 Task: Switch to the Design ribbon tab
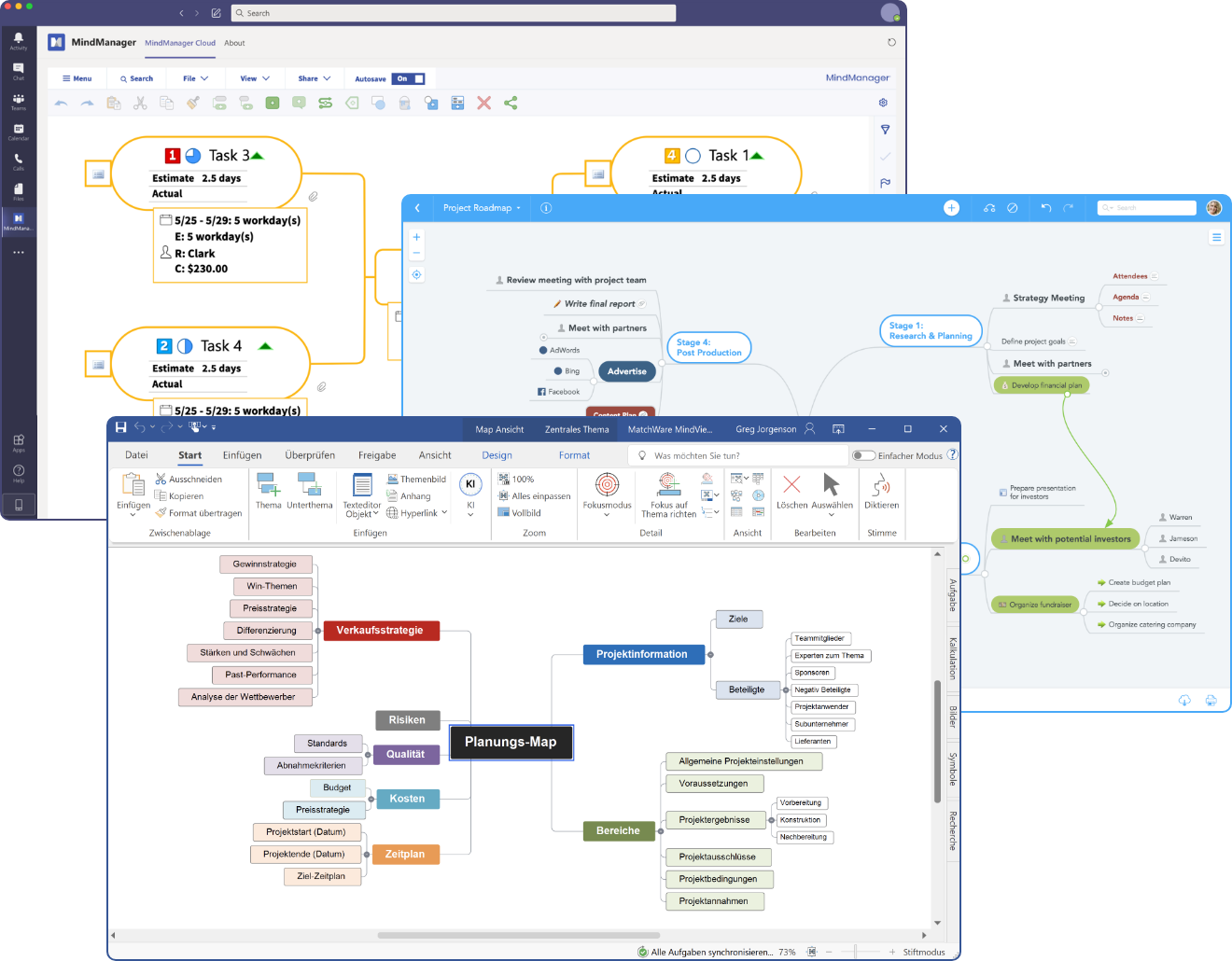pos(497,455)
